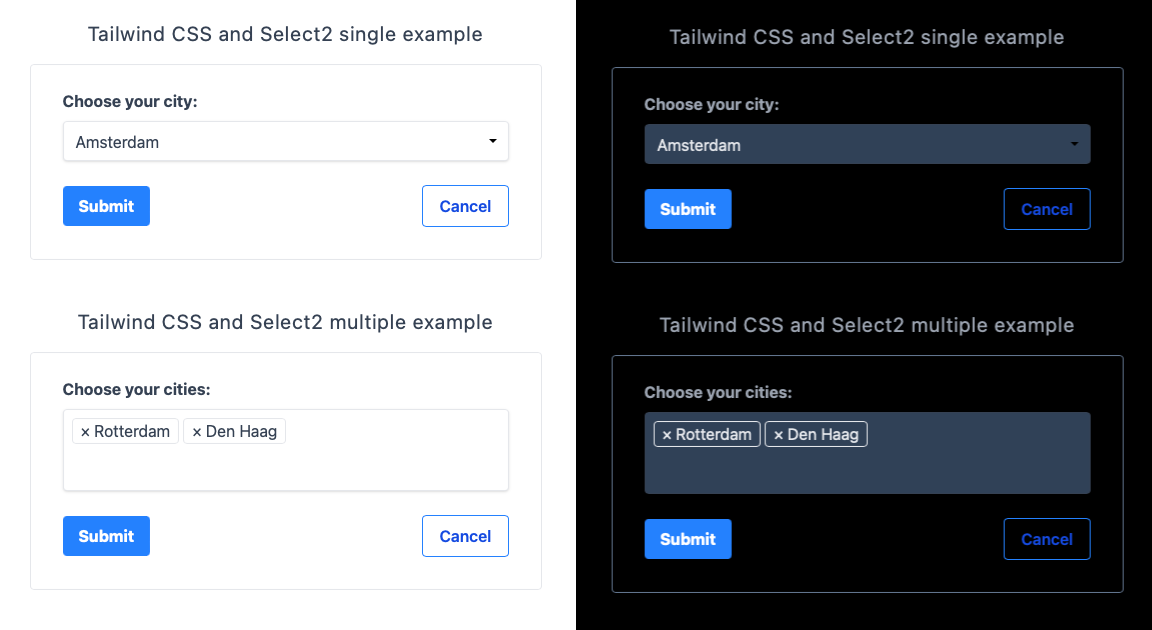Remove Den Haag tag in light theme multi-select

pyautogui.click(x=197, y=432)
